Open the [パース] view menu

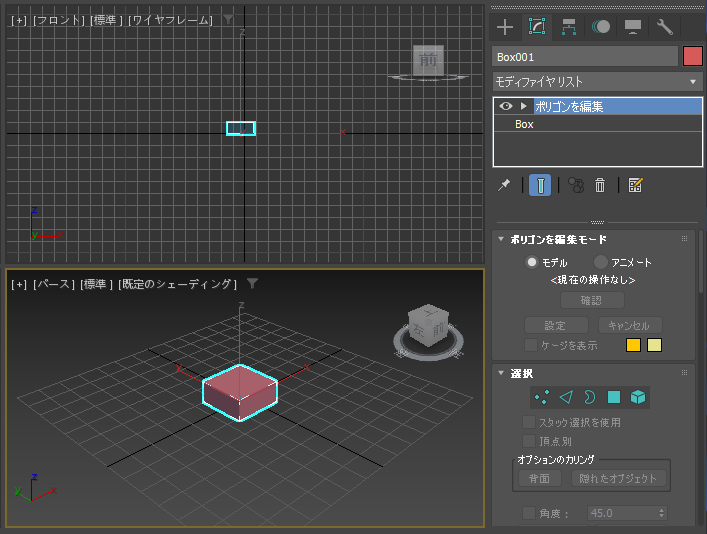[x=54, y=284]
